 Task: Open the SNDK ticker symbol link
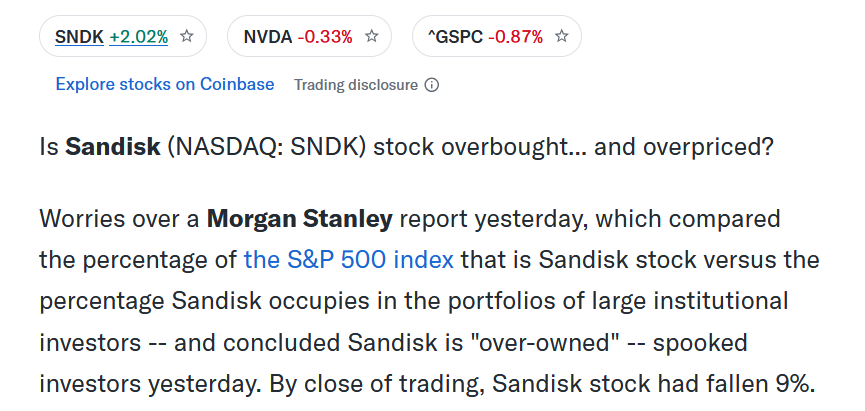(x=79, y=37)
